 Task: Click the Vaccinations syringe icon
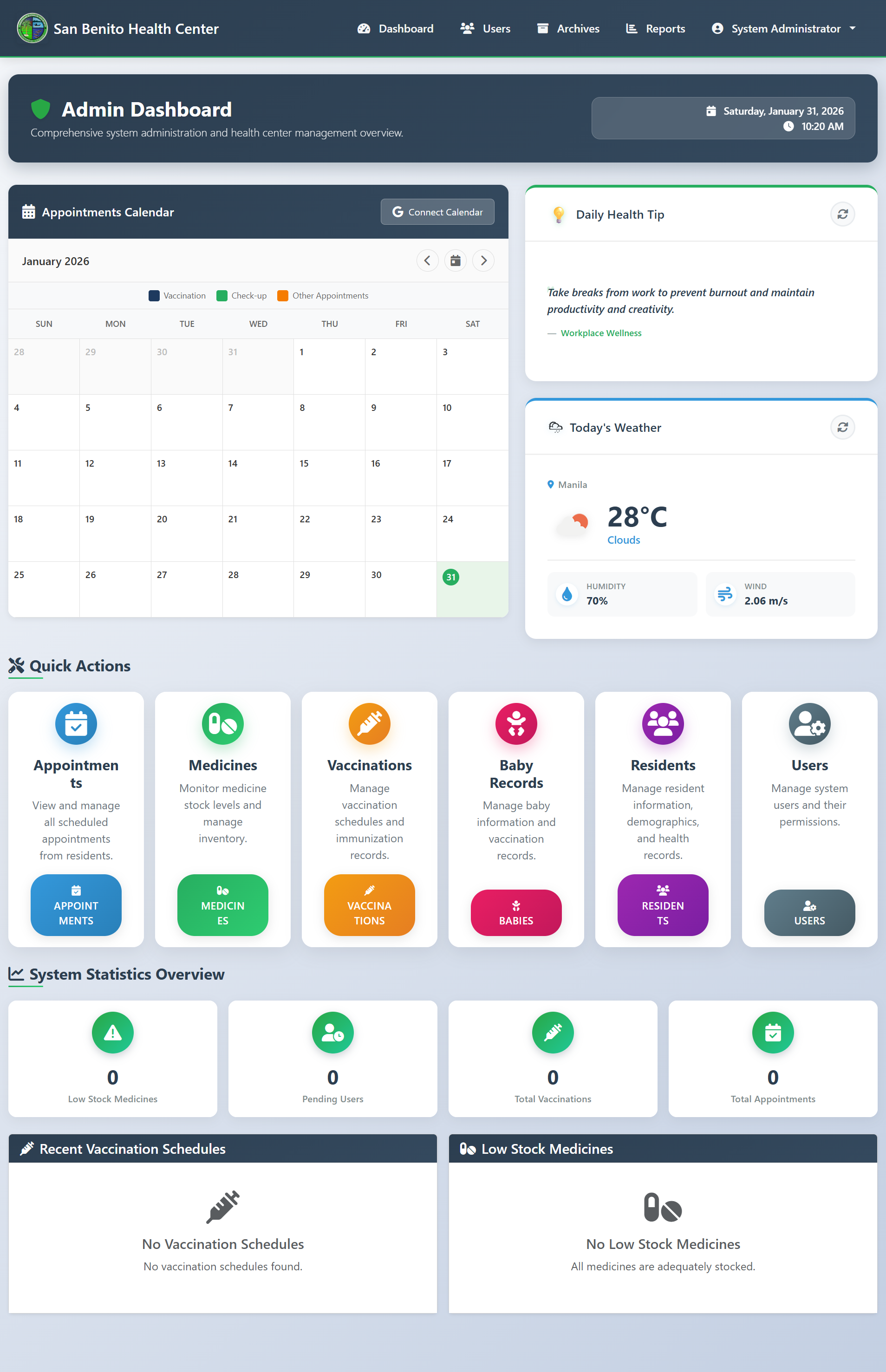[369, 724]
